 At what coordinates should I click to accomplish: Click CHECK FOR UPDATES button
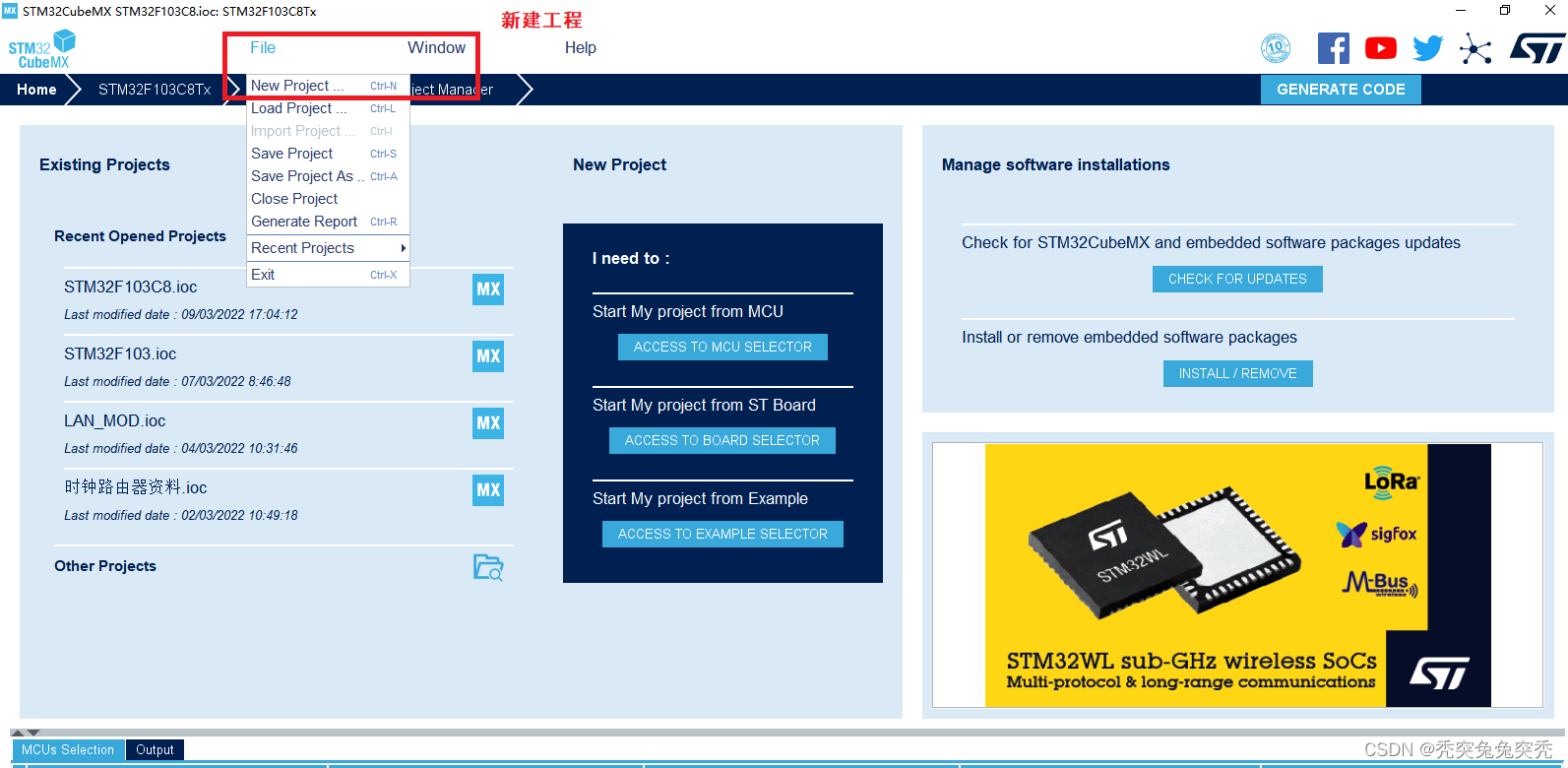pyautogui.click(x=1237, y=280)
